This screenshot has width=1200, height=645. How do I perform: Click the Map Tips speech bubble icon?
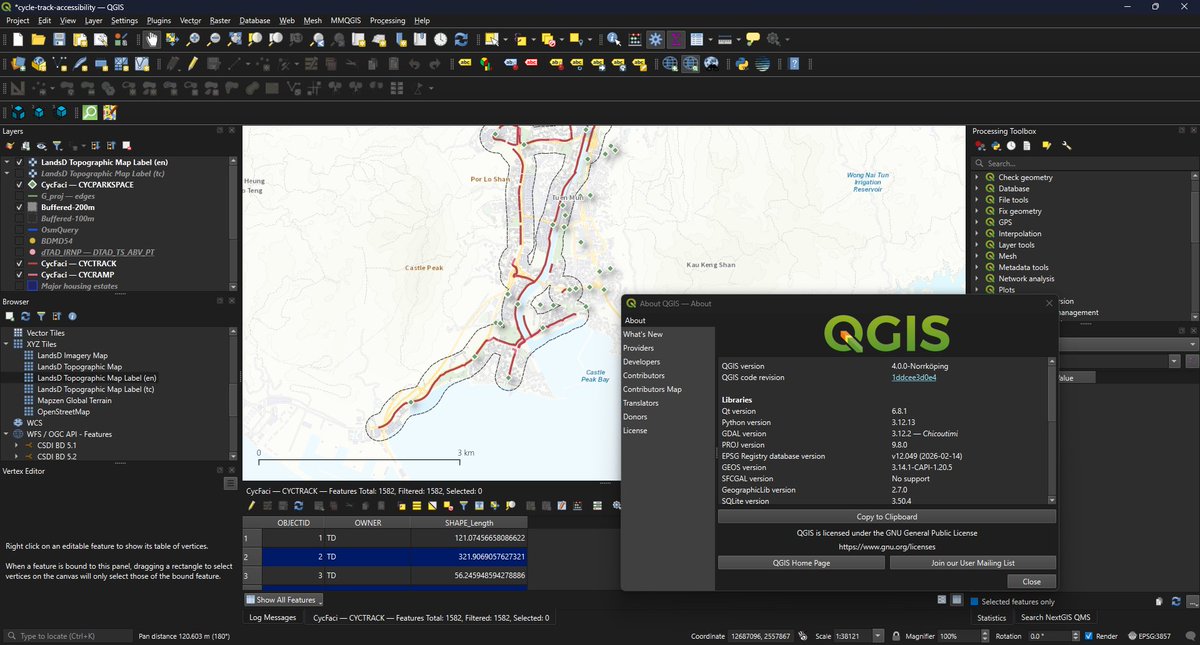(x=752, y=40)
